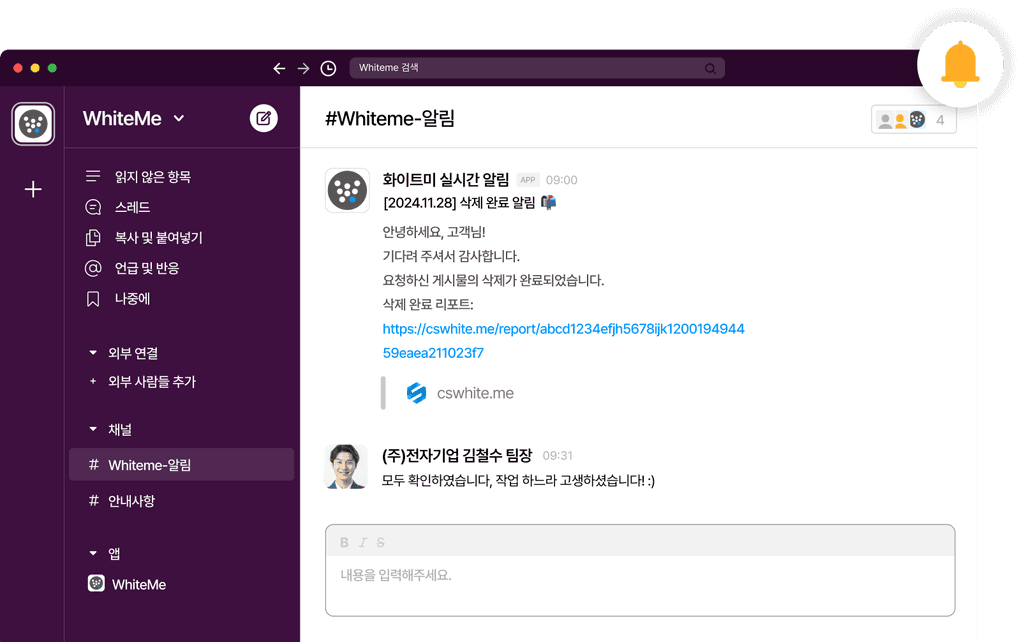Open history clock icon
This screenshot has width=1024, height=642.
328,68
